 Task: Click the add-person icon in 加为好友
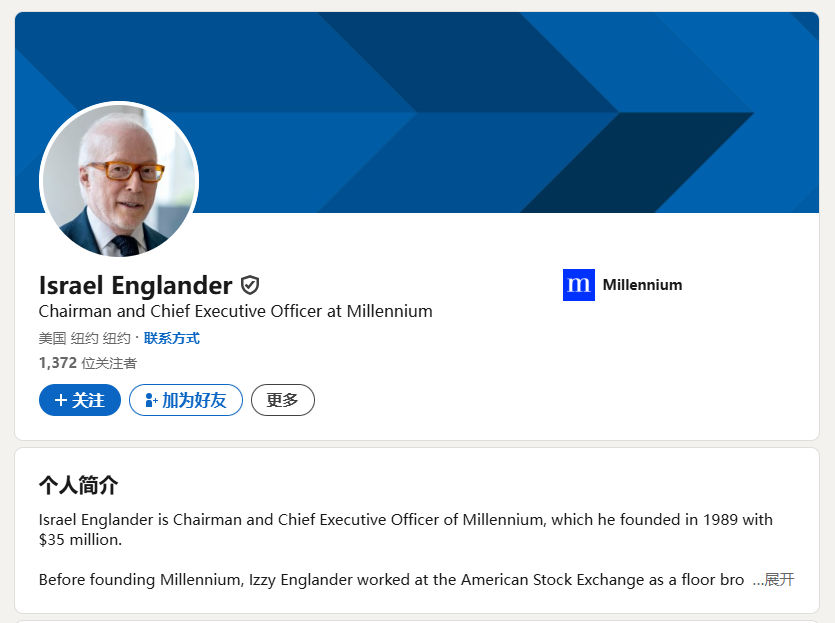click(151, 400)
